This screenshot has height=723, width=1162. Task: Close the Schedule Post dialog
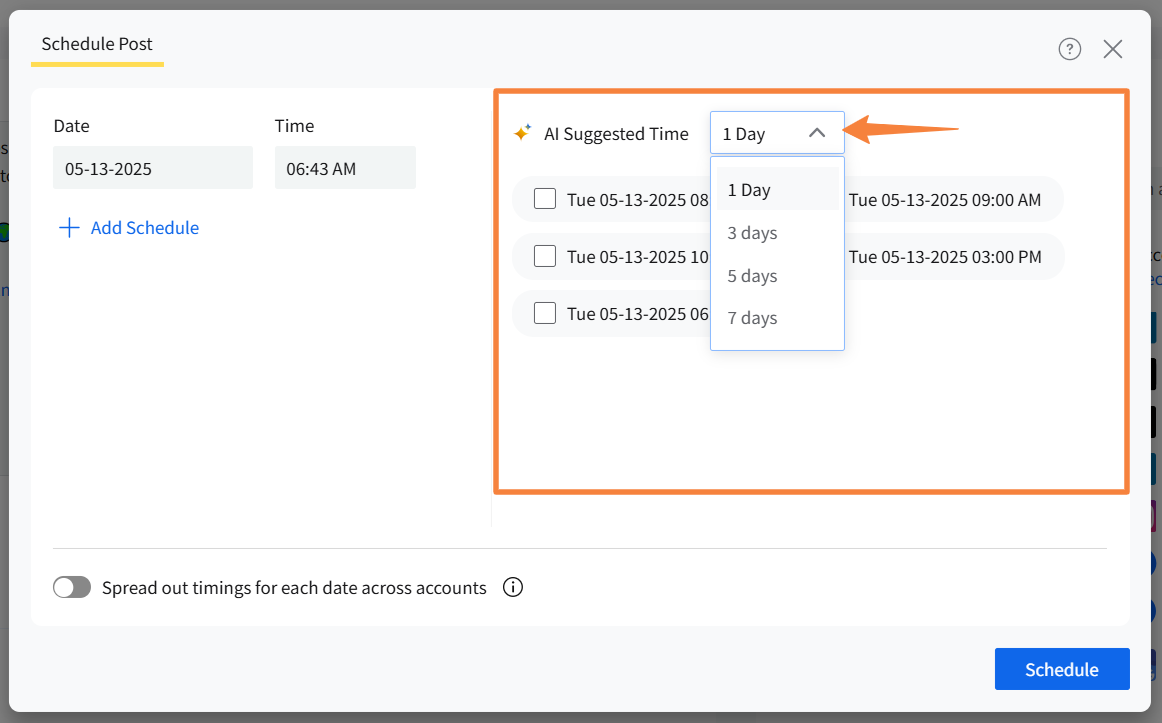coord(1112,49)
